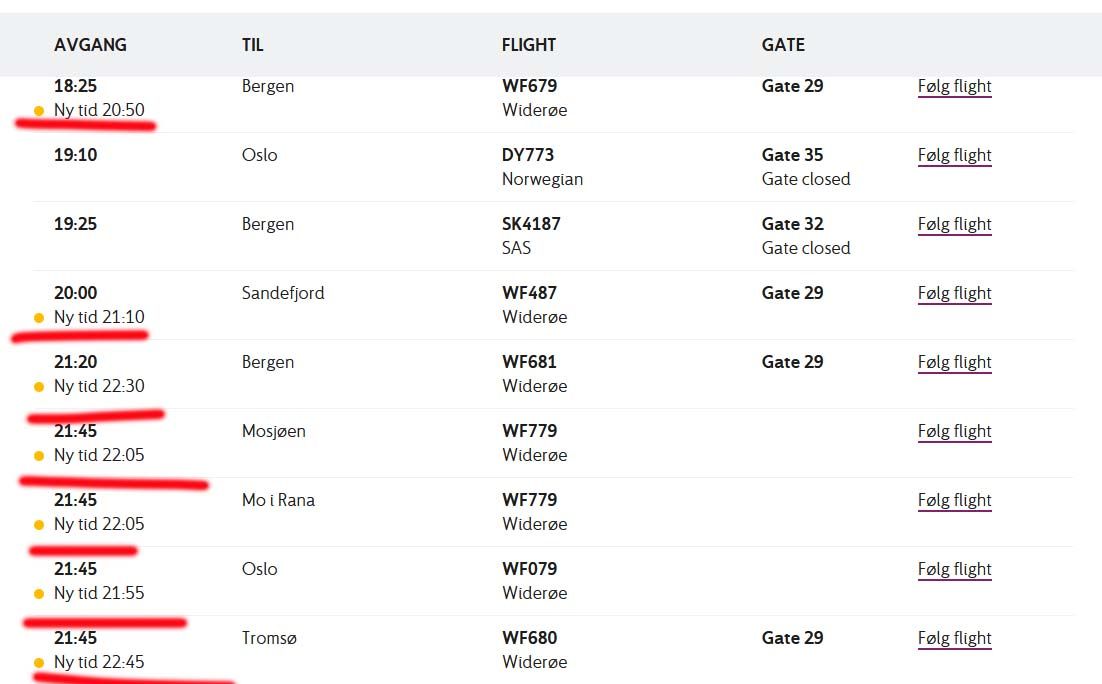Viewport: 1102px width, 684px height.
Task: Follow Widerøe flight WF679 to Bergen
Action: click(954, 86)
